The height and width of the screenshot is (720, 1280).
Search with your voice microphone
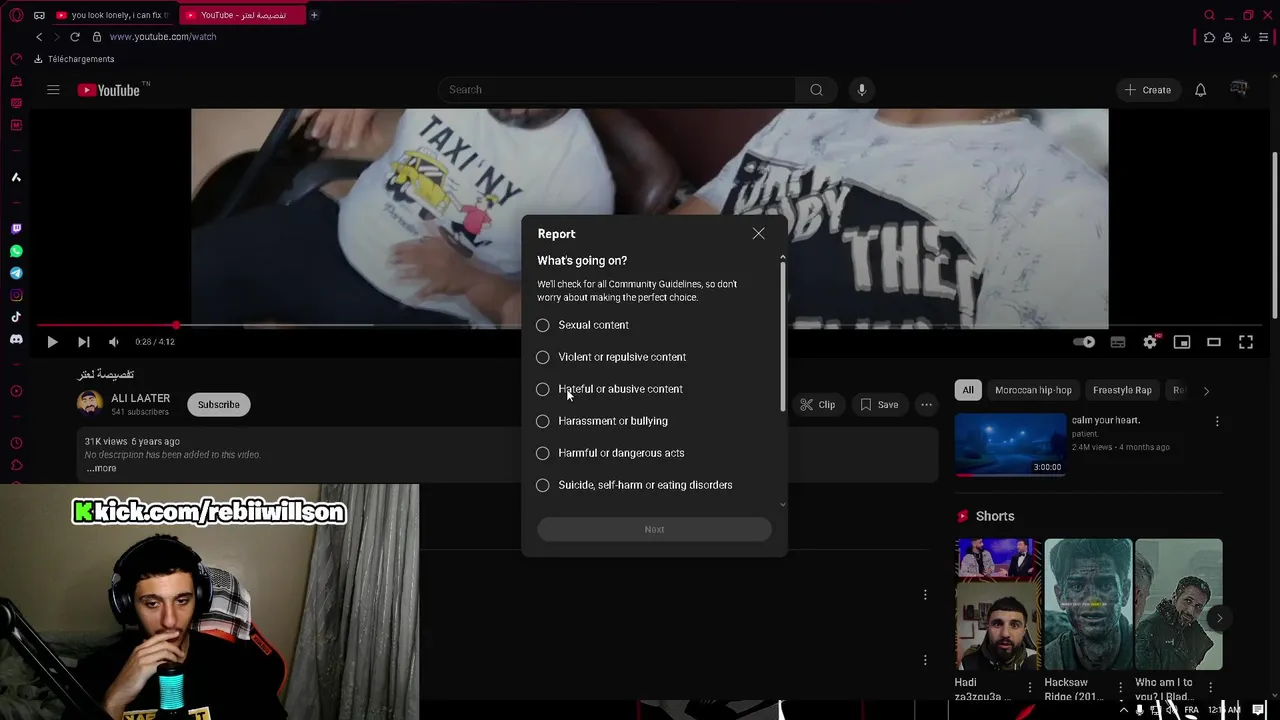(861, 90)
